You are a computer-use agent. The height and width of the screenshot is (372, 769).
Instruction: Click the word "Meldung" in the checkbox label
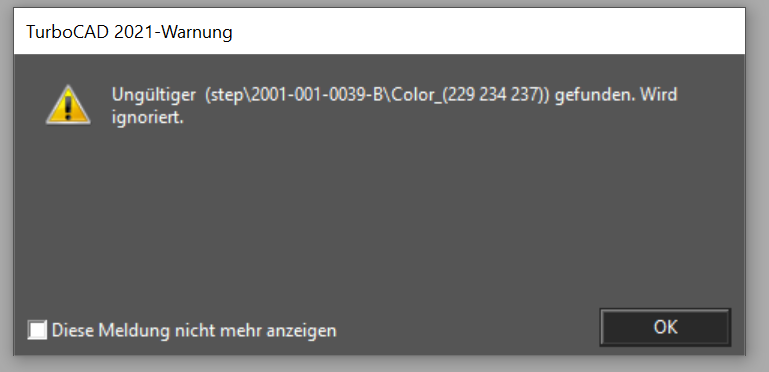[134, 331]
